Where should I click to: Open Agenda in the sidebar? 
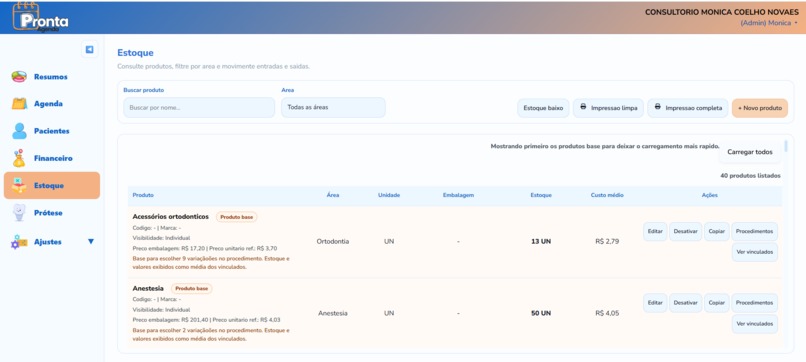(51, 104)
